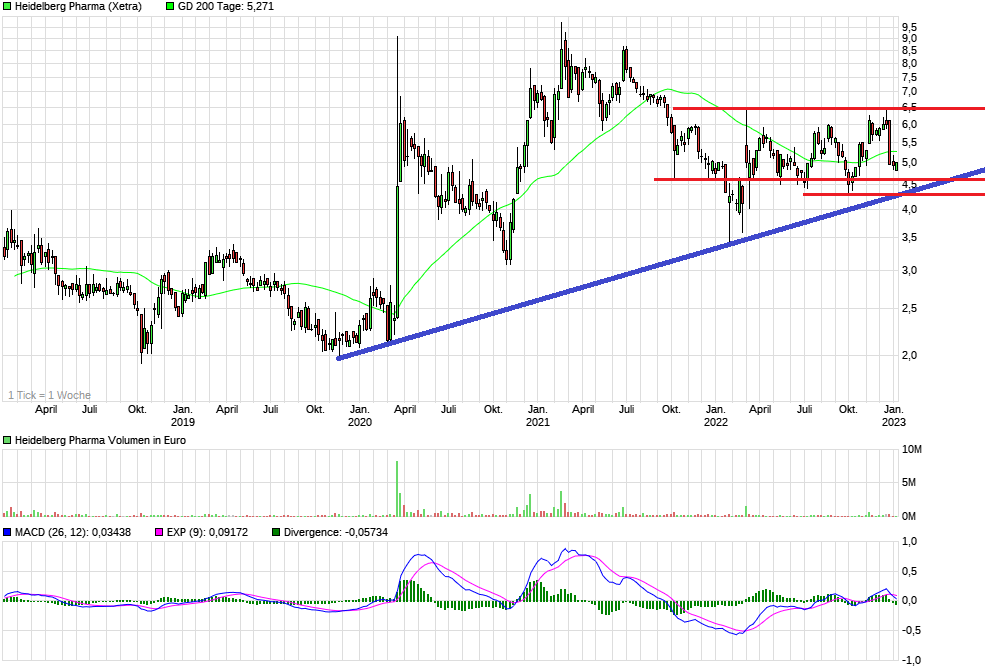The width and height of the screenshot is (985, 670).
Task: Click the tallest volume bar in spring 2020
Action: pos(397,489)
